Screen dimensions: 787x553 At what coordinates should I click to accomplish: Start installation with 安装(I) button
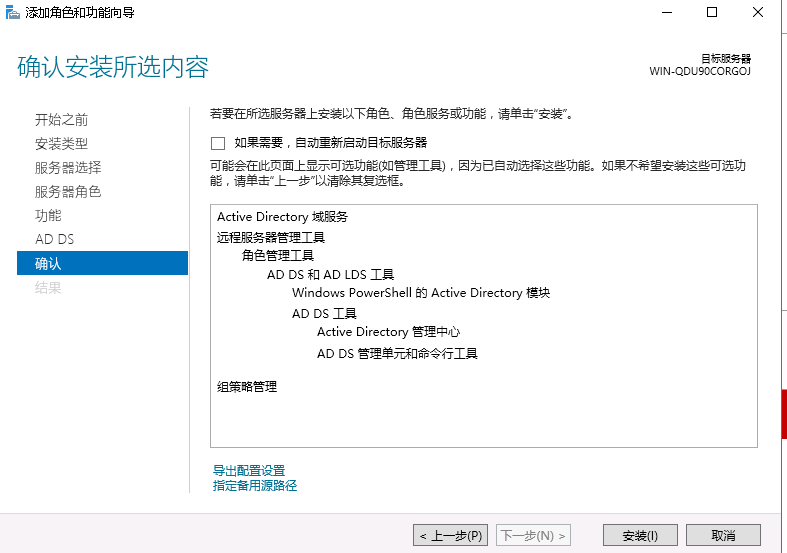(x=640, y=535)
